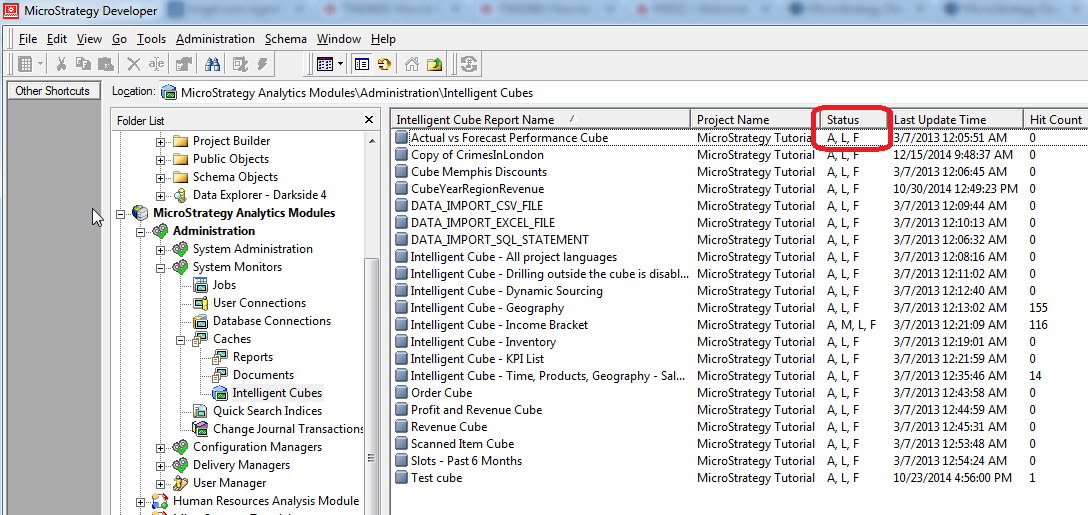Expand the Delivery Managers node

click(160, 465)
